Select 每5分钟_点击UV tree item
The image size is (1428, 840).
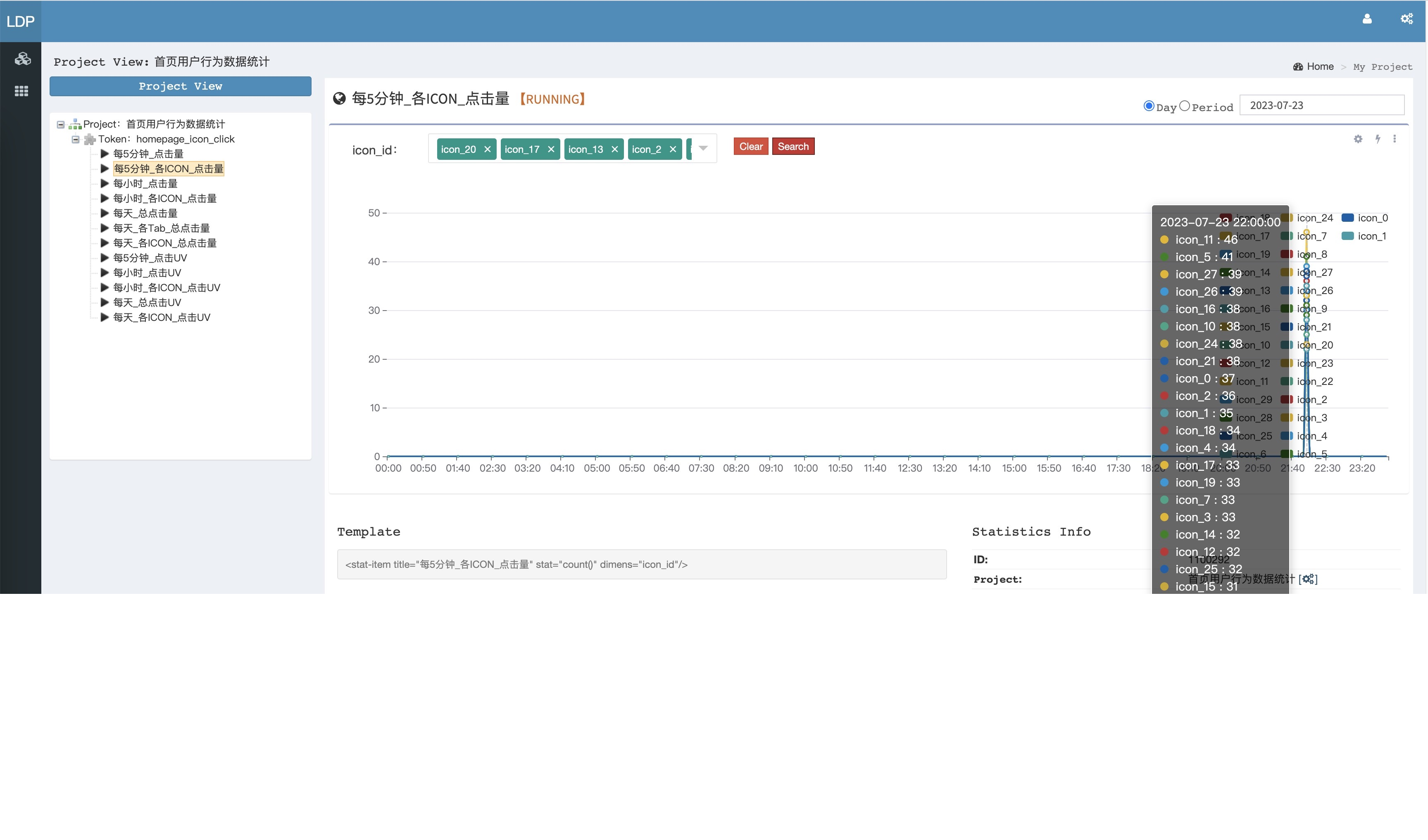pos(150,258)
